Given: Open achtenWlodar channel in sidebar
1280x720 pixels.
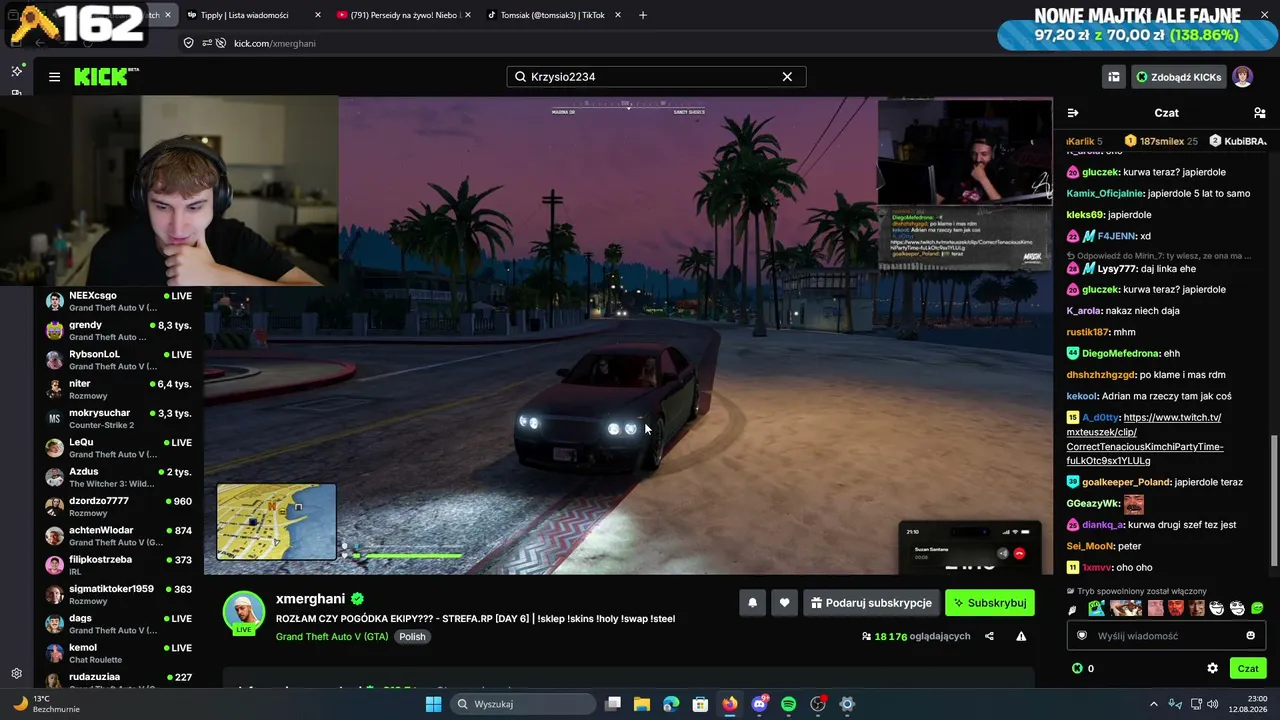Looking at the screenshot, I should click(120, 536).
